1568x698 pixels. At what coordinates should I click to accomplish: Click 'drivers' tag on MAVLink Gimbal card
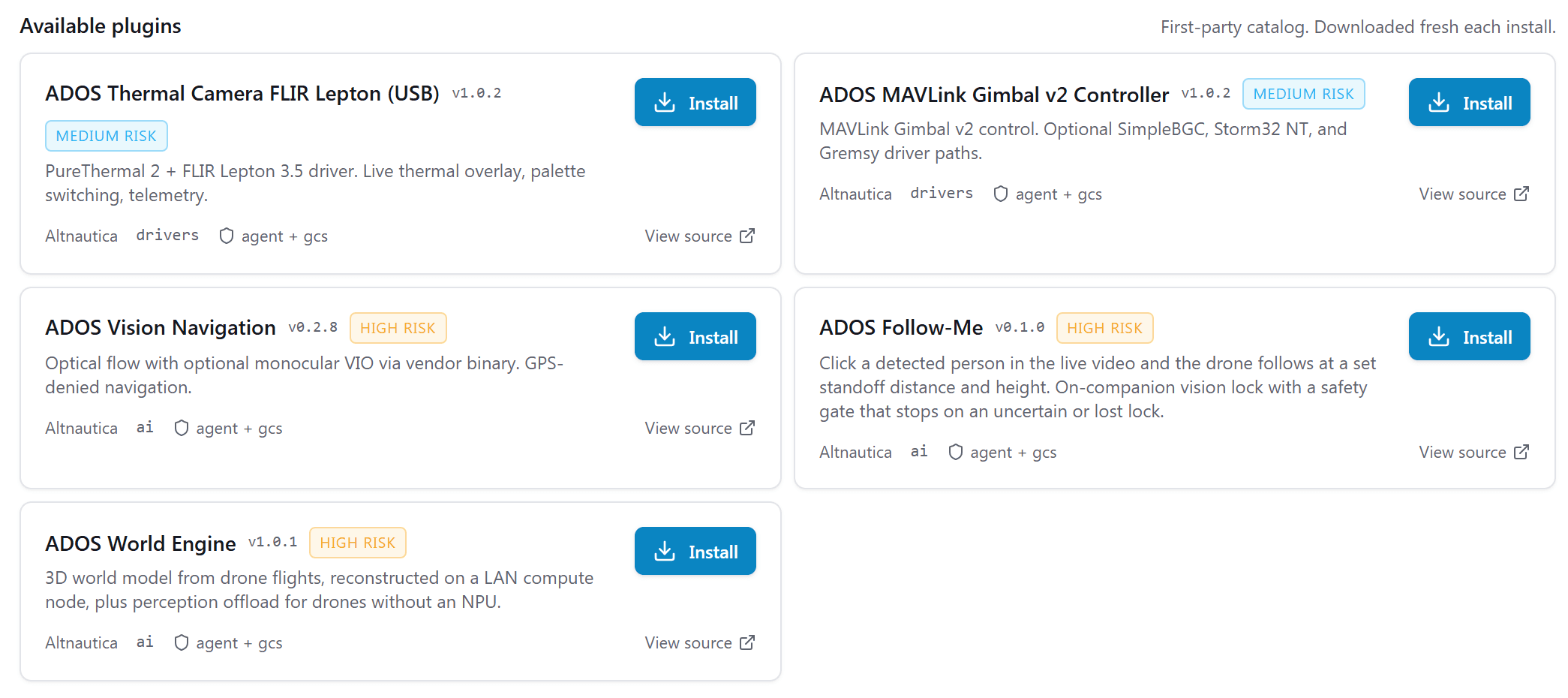point(942,194)
